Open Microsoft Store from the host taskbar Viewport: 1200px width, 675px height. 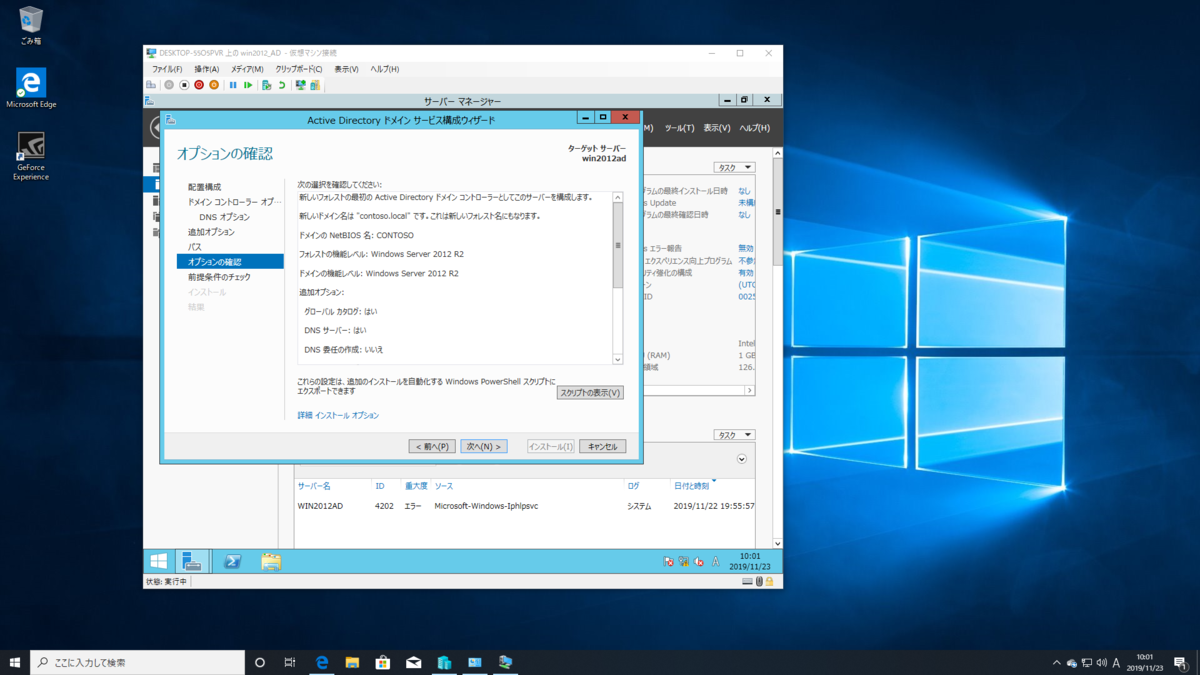383,662
